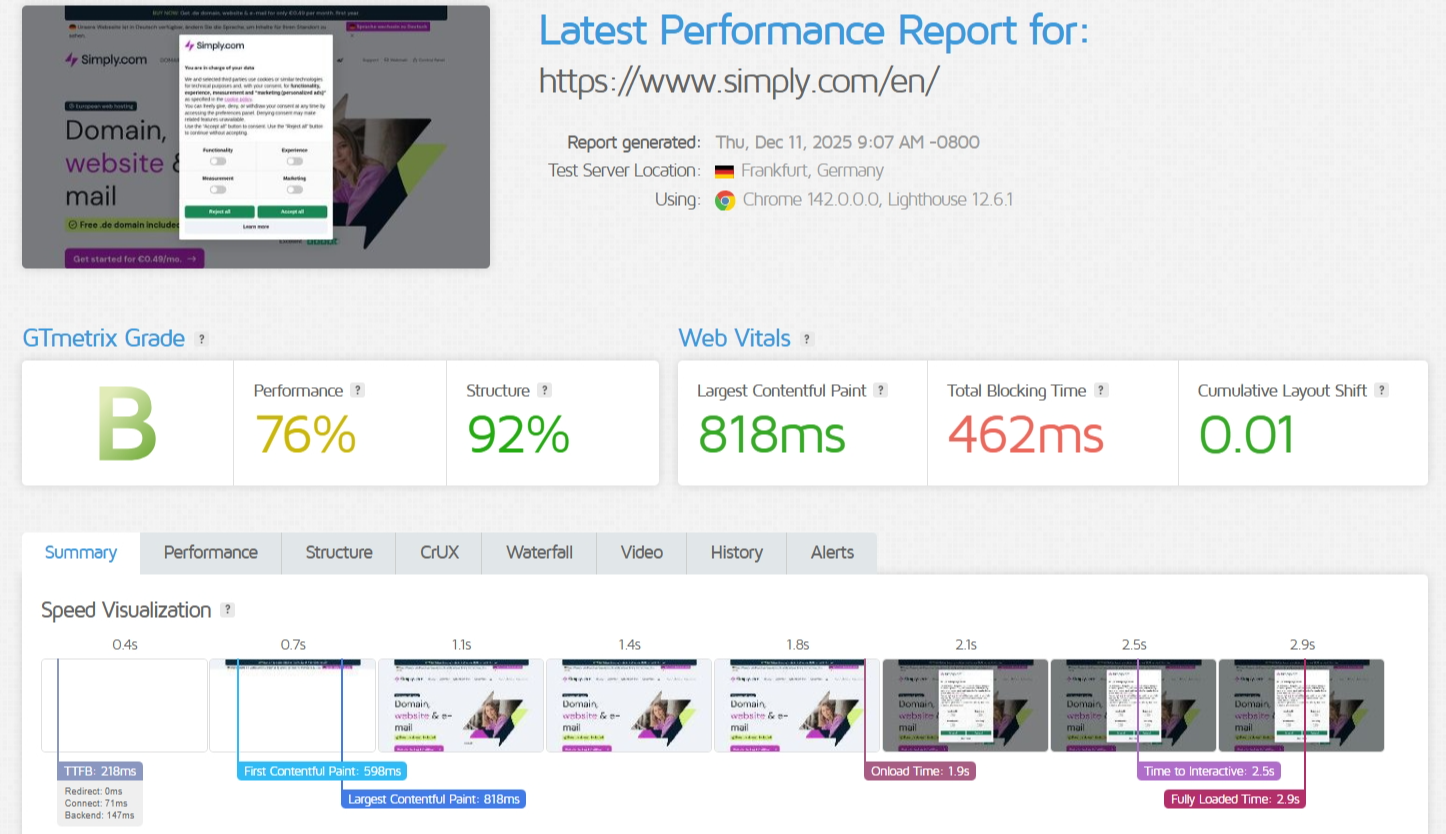Viewport: 1446px width, 834px height.
Task: Select the Summary tab
Action: (81, 552)
